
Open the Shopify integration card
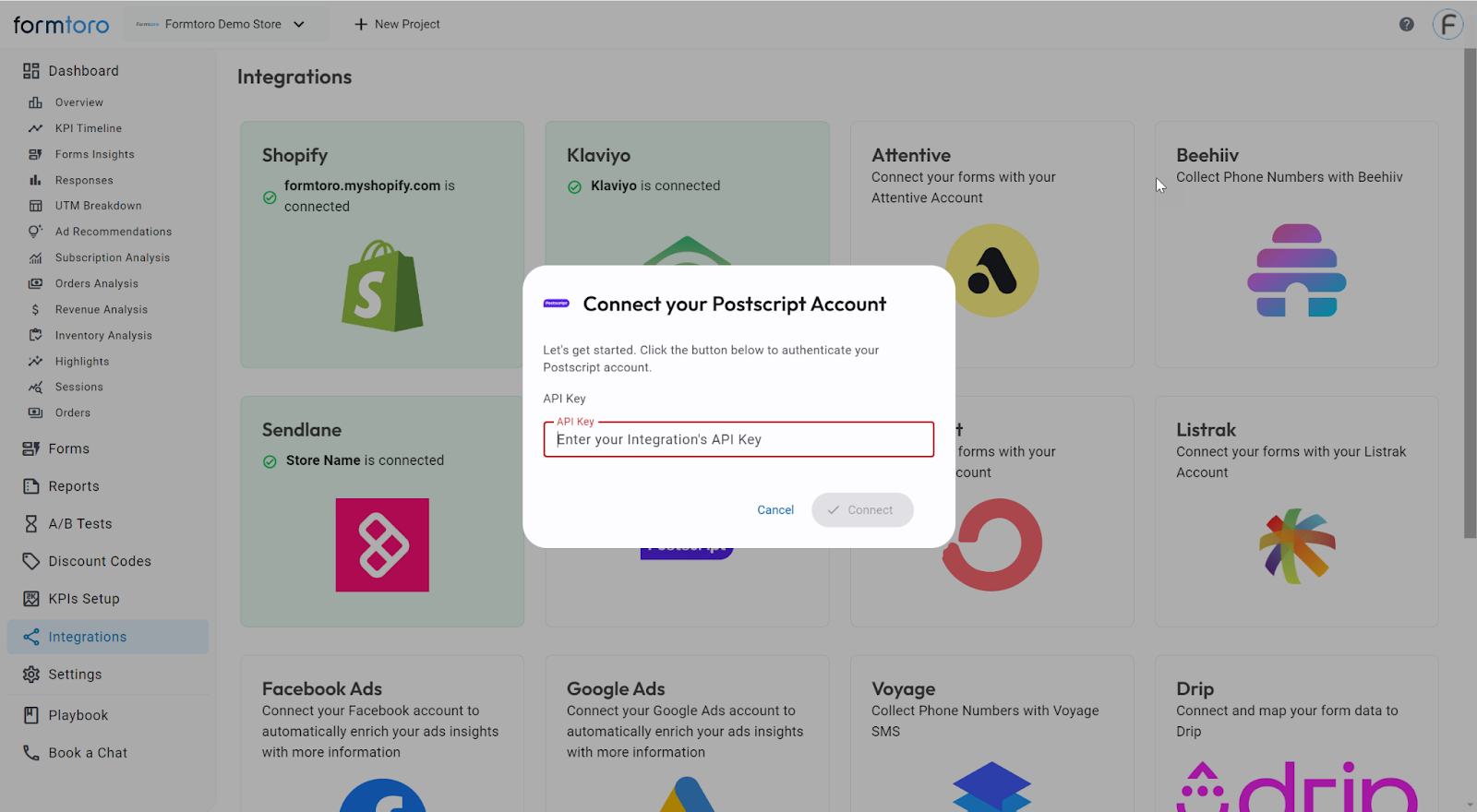click(382, 245)
